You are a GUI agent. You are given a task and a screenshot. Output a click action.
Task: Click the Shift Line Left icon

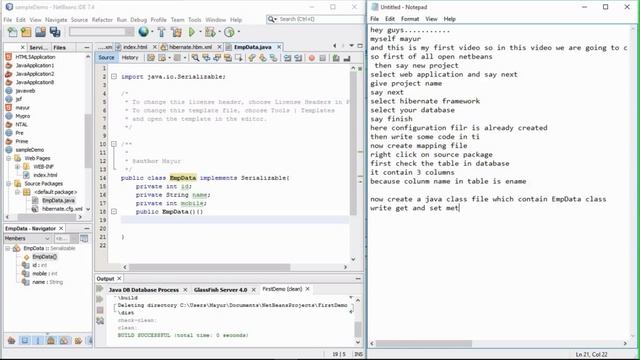pos(288,58)
